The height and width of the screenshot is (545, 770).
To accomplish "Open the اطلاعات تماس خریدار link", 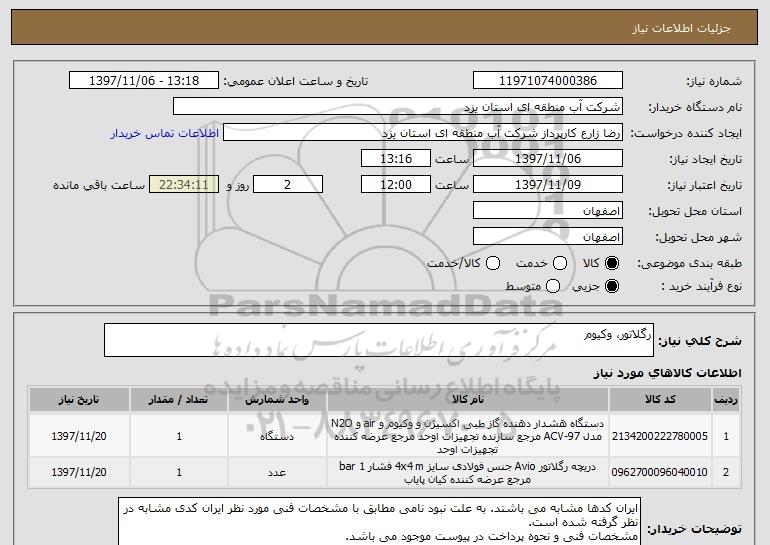I will tap(165, 133).
